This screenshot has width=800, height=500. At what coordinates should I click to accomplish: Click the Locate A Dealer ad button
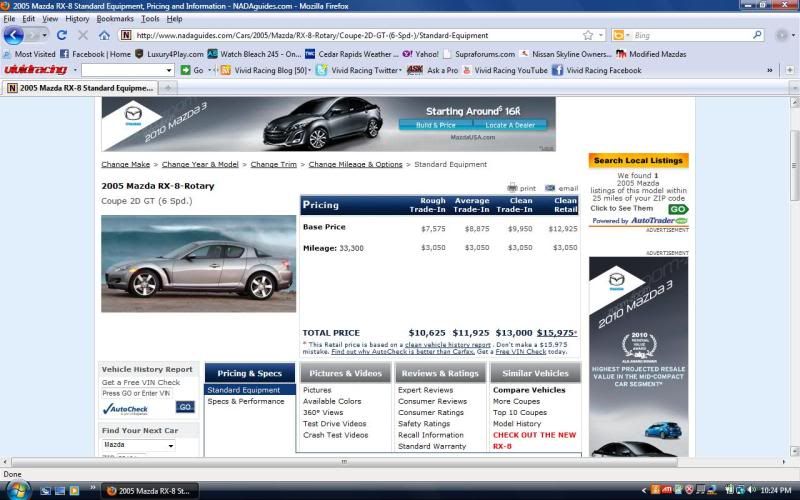coord(510,125)
